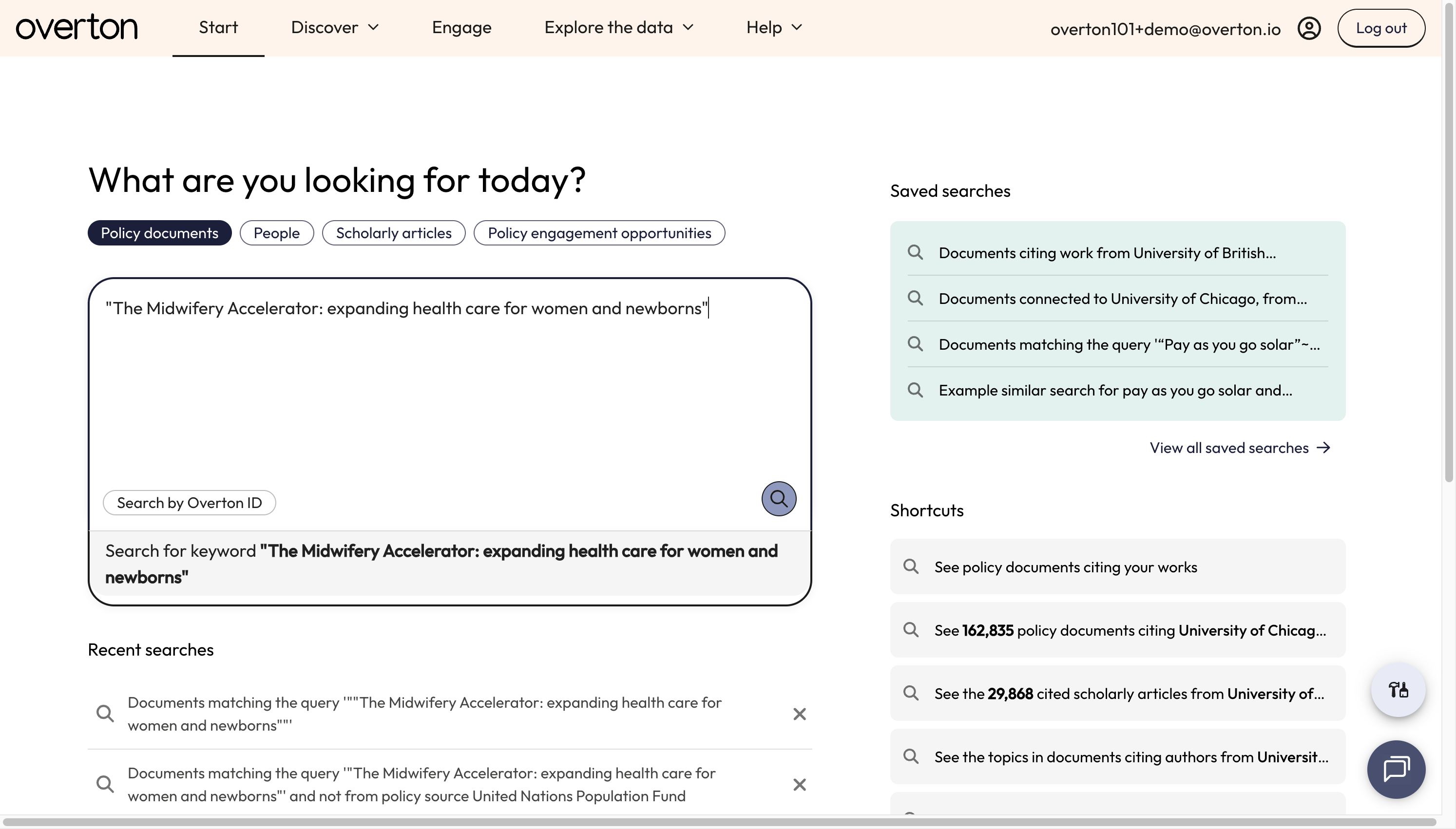
Task: Expand the Help dropdown menu
Action: 774,27
